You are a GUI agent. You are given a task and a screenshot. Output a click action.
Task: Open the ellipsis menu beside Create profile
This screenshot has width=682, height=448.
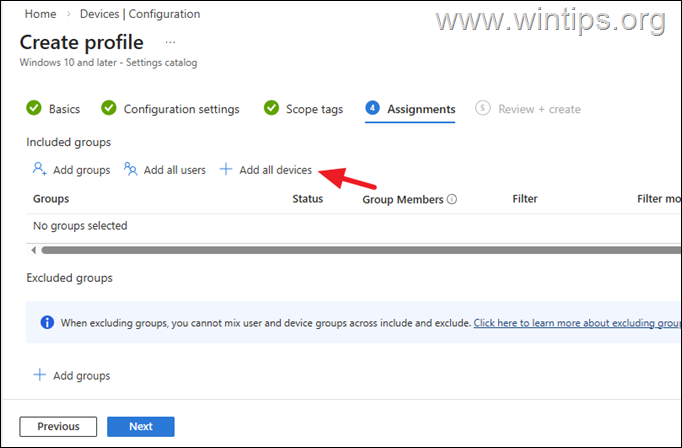[170, 42]
